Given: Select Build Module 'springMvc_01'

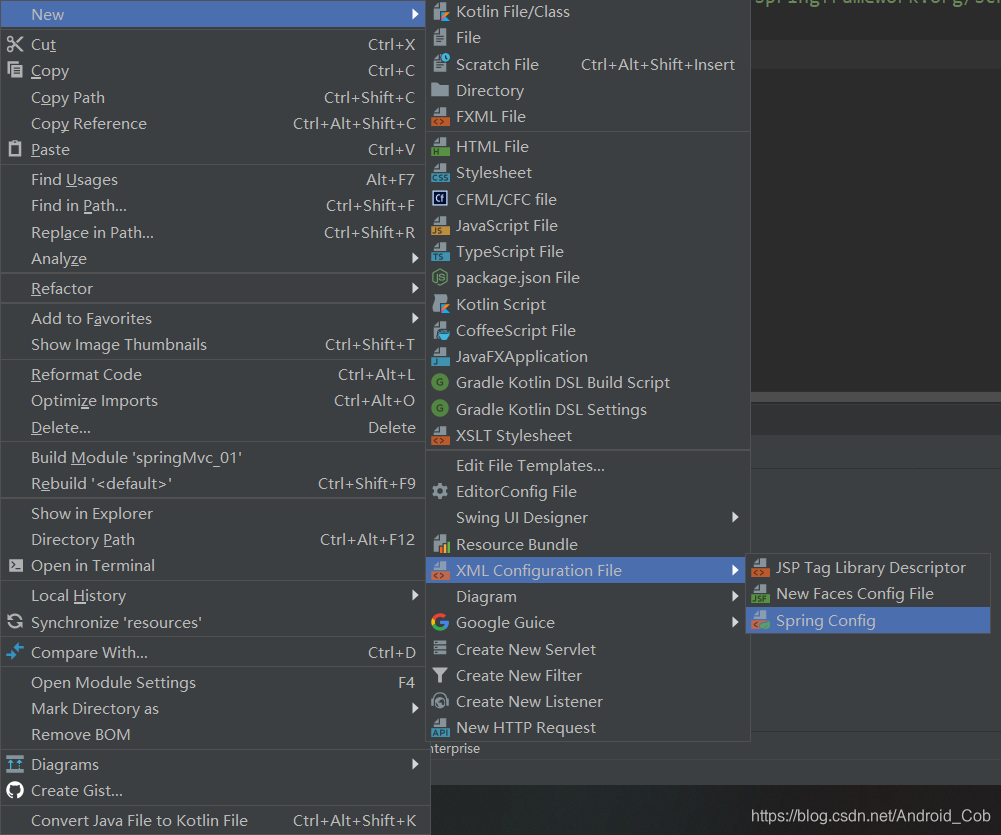Looking at the screenshot, I should [x=213, y=457].
